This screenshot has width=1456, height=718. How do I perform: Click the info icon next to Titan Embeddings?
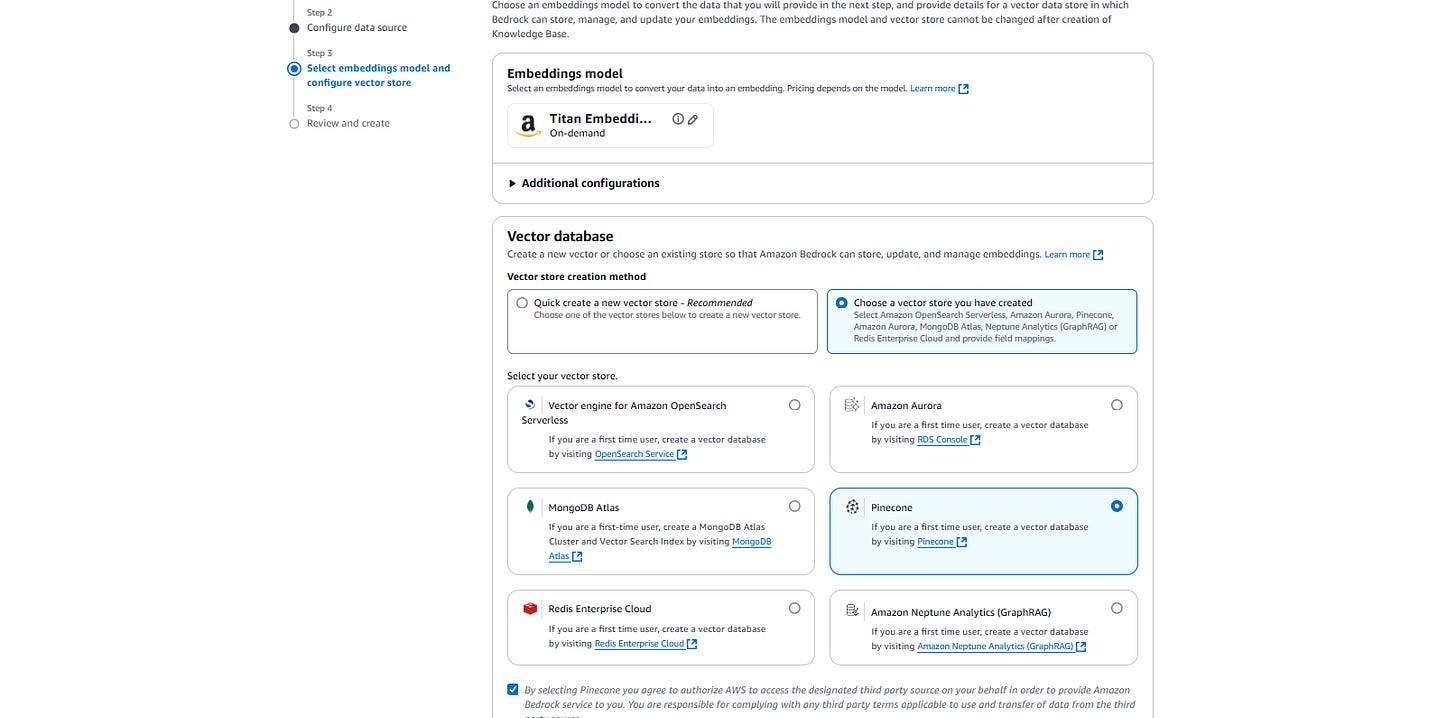(678, 119)
